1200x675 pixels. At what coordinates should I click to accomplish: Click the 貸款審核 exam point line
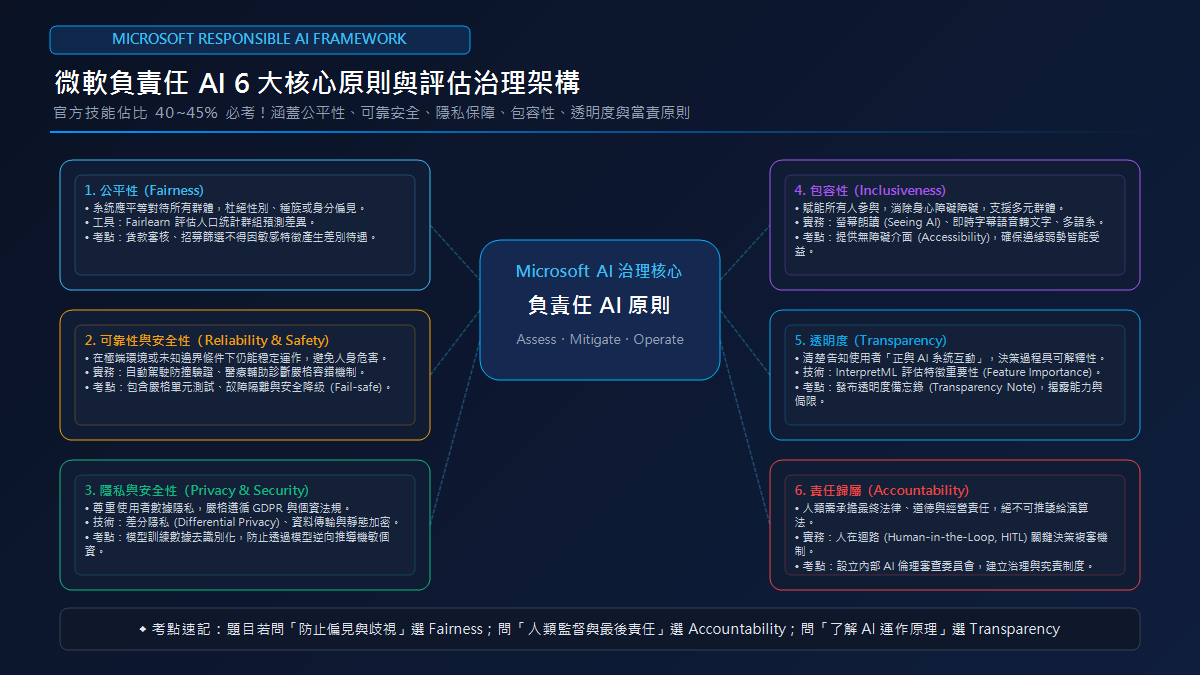pyautogui.click(x=232, y=237)
